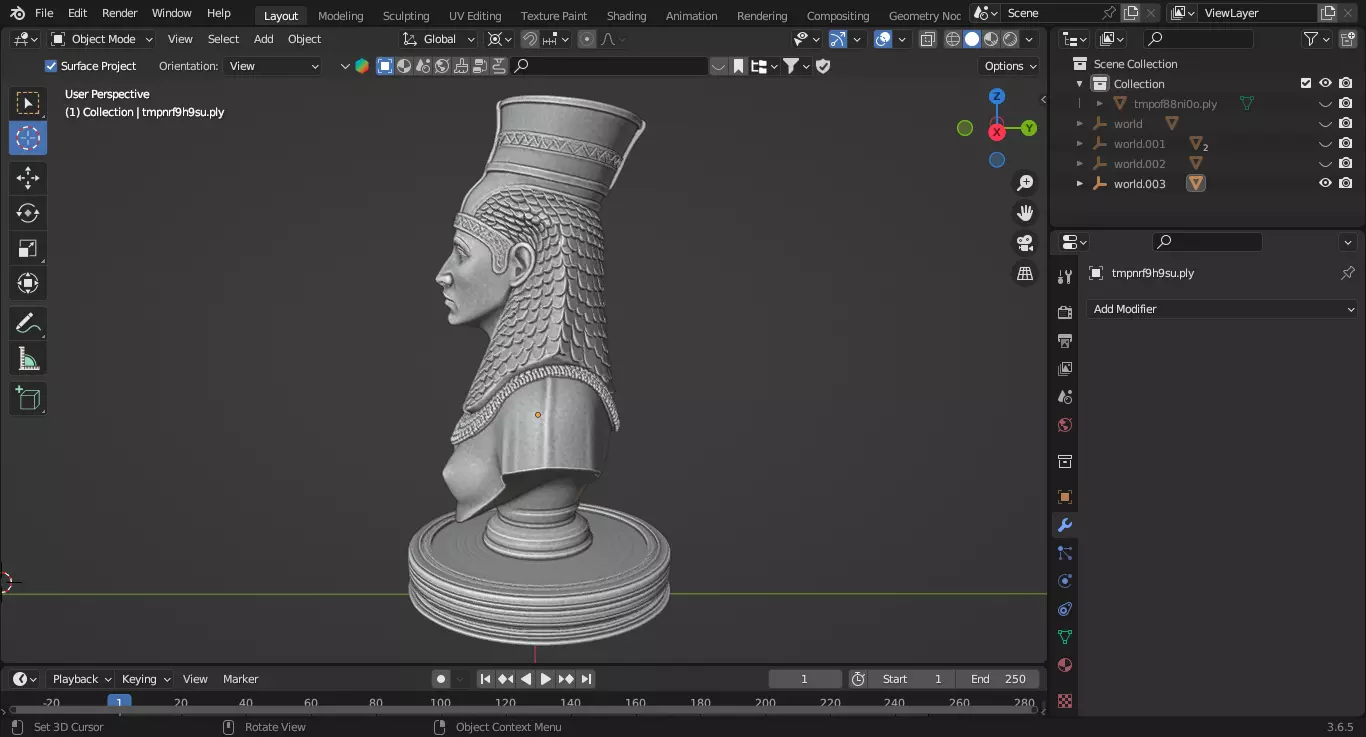
Task: Select the Select Box tool in toolbar
Action: [28, 103]
